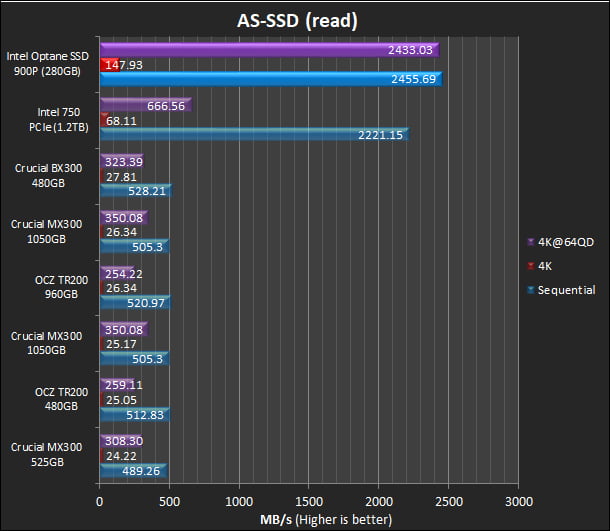Click the "MB/s (Higher is better)" axis title
This screenshot has height=531, width=610.
point(326,519)
